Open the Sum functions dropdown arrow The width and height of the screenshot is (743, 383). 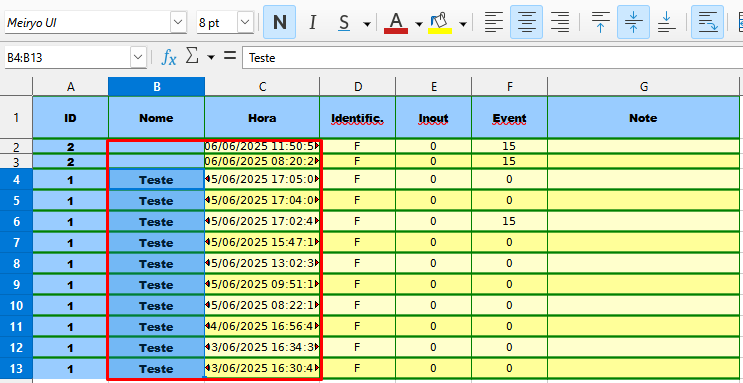pyautogui.click(x=211, y=58)
